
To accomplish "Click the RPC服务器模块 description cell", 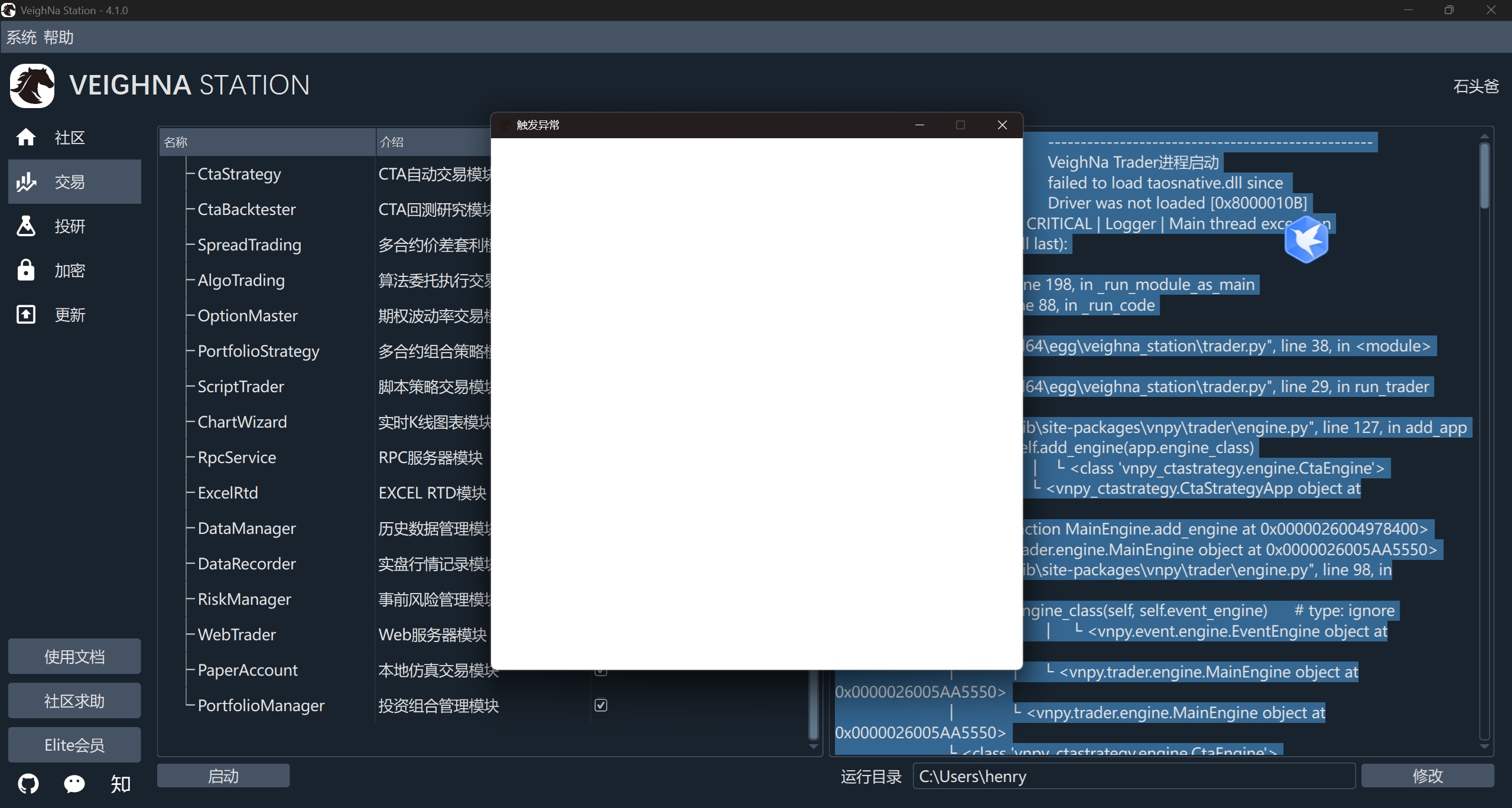I will click(x=431, y=457).
